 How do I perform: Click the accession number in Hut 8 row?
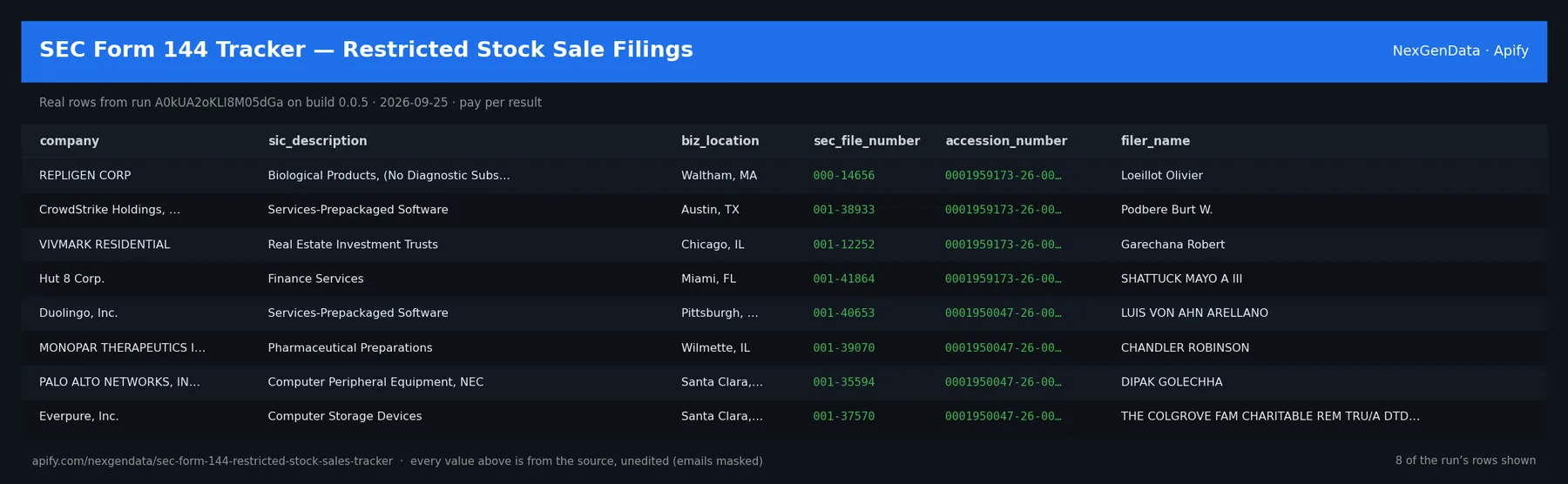tap(1003, 279)
